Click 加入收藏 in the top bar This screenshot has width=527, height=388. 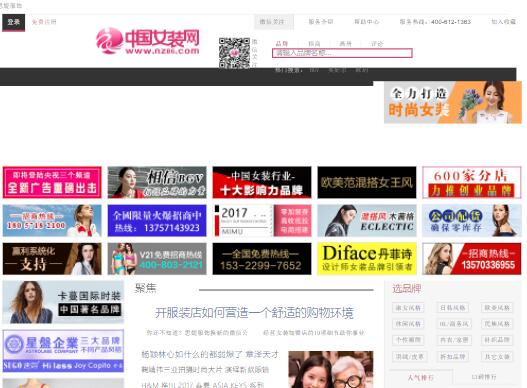tap(503, 22)
